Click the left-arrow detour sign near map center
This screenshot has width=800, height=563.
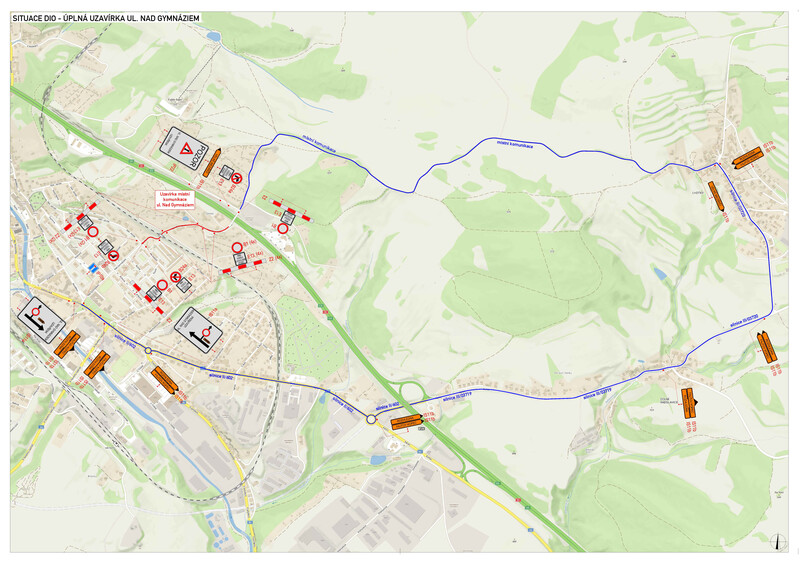[x=198, y=328]
